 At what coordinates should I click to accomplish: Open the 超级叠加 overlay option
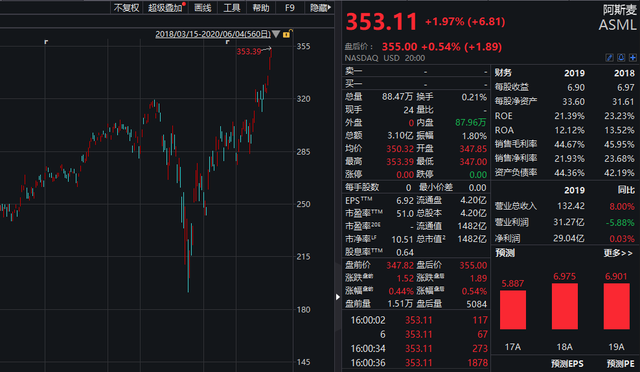[165, 8]
